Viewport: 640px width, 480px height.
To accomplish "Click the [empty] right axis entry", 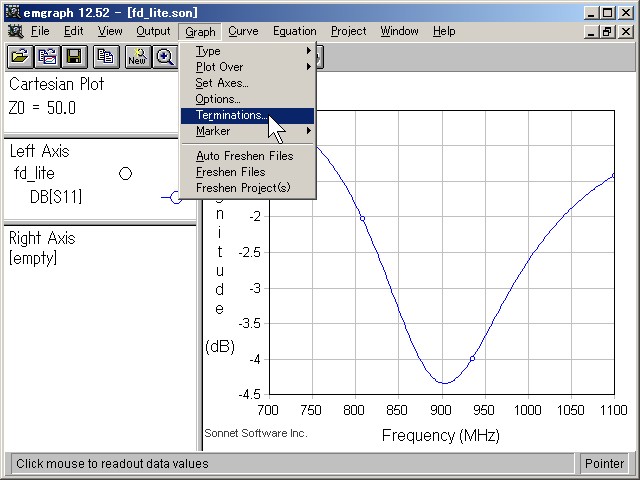I will point(33,258).
